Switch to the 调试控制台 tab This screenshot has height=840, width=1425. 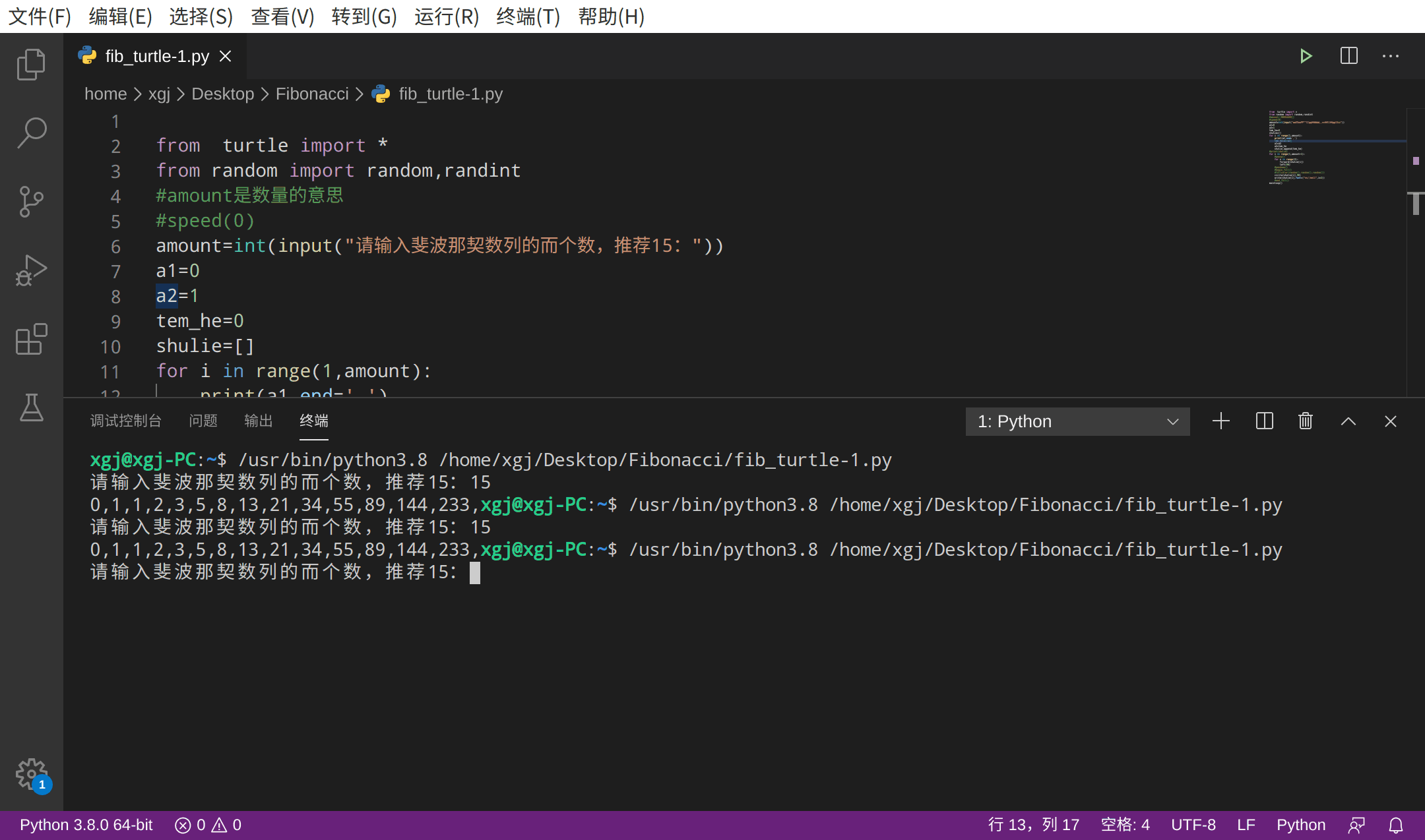[x=125, y=421]
